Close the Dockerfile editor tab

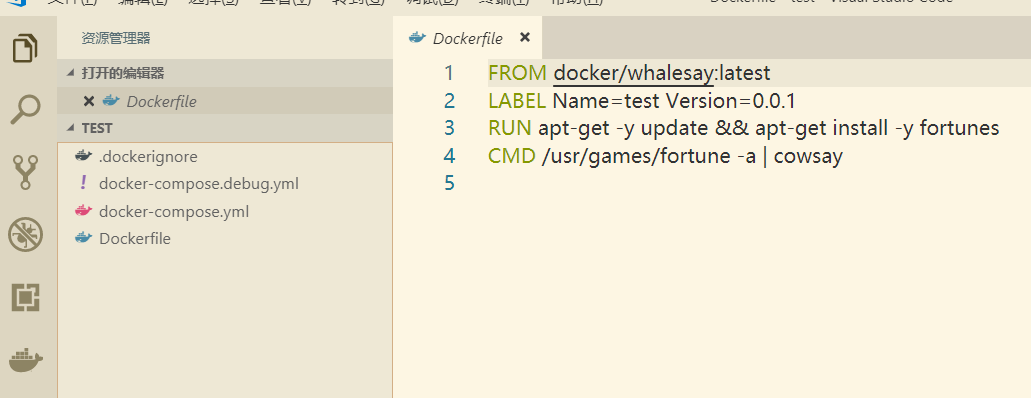[525, 37]
